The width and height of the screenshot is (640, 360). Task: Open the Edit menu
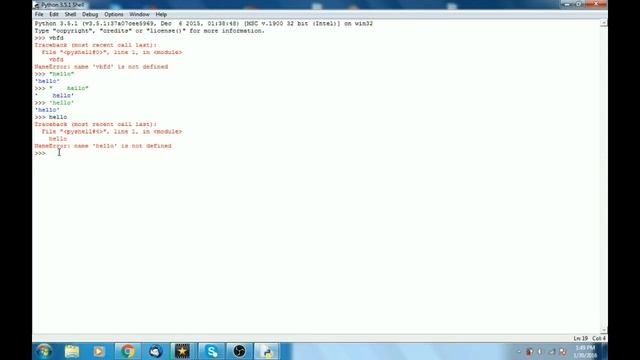pos(54,14)
